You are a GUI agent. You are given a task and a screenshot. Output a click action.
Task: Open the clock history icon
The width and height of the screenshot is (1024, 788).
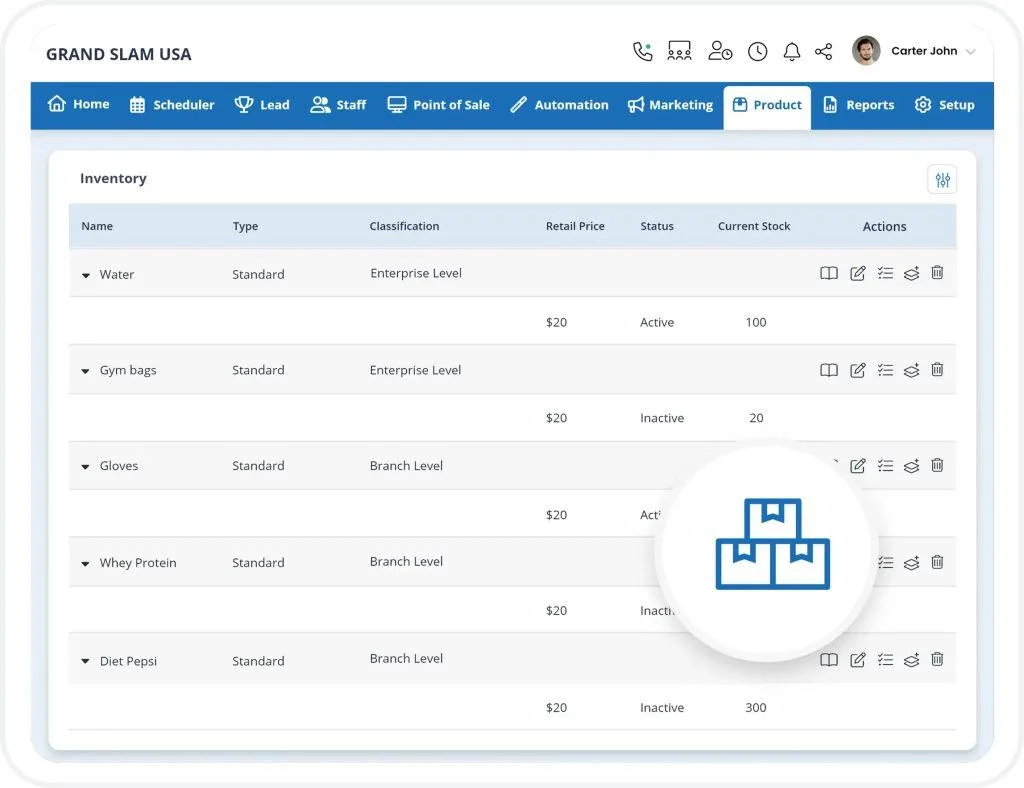click(x=758, y=52)
